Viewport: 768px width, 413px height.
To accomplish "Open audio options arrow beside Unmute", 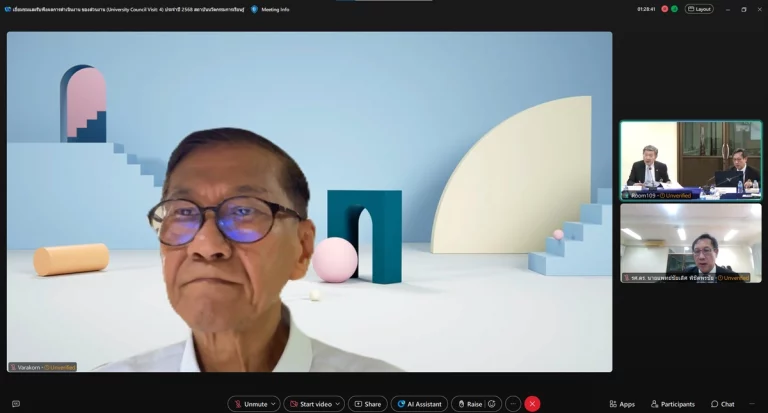I will coord(275,404).
